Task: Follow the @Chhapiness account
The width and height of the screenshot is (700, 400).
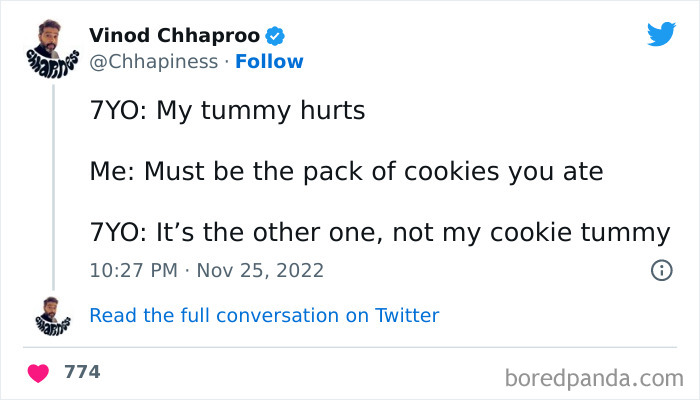Action: [x=269, y=62]
